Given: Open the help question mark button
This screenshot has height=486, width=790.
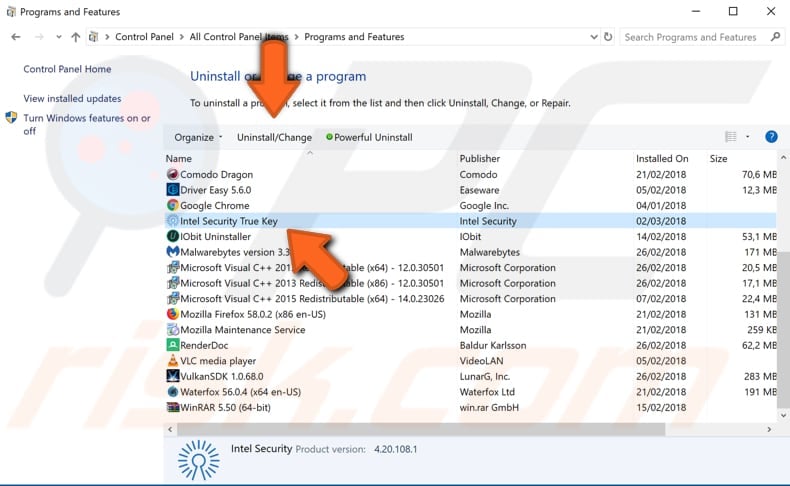Looking at the screenshot, I should [x=771, y=136].
